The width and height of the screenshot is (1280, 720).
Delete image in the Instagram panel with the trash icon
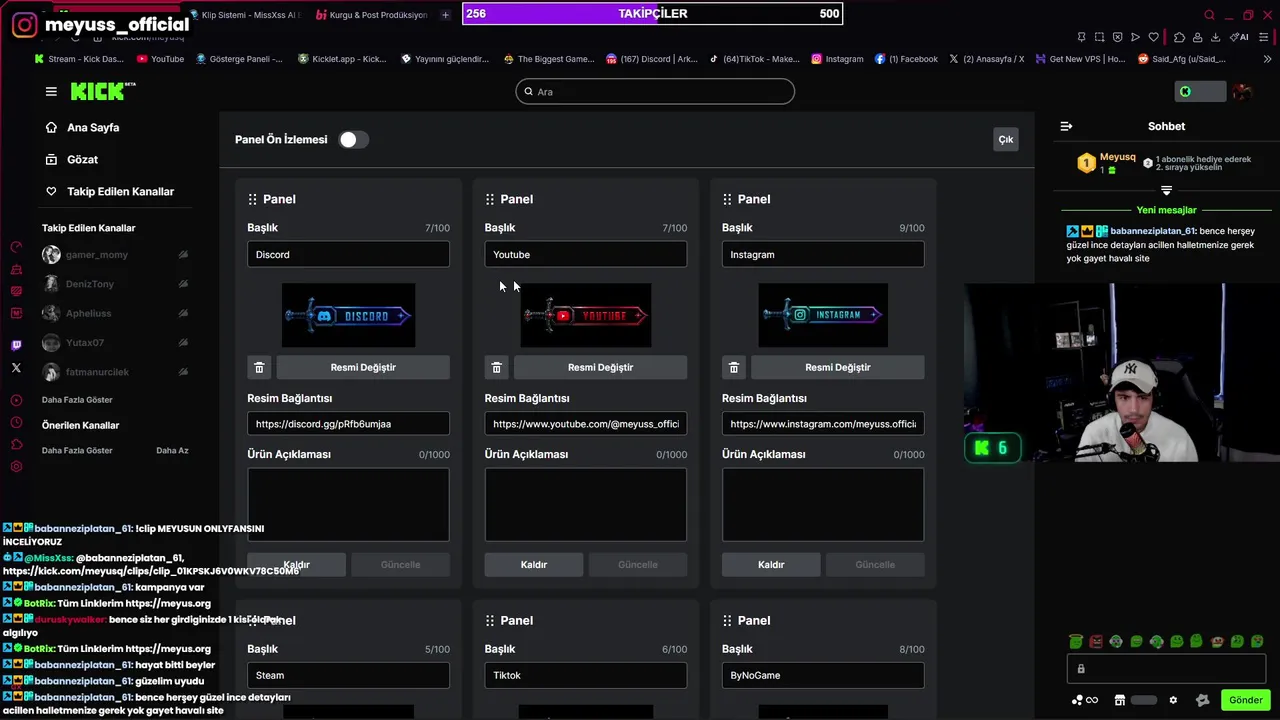pyautogui.click(x=733, y=367)
